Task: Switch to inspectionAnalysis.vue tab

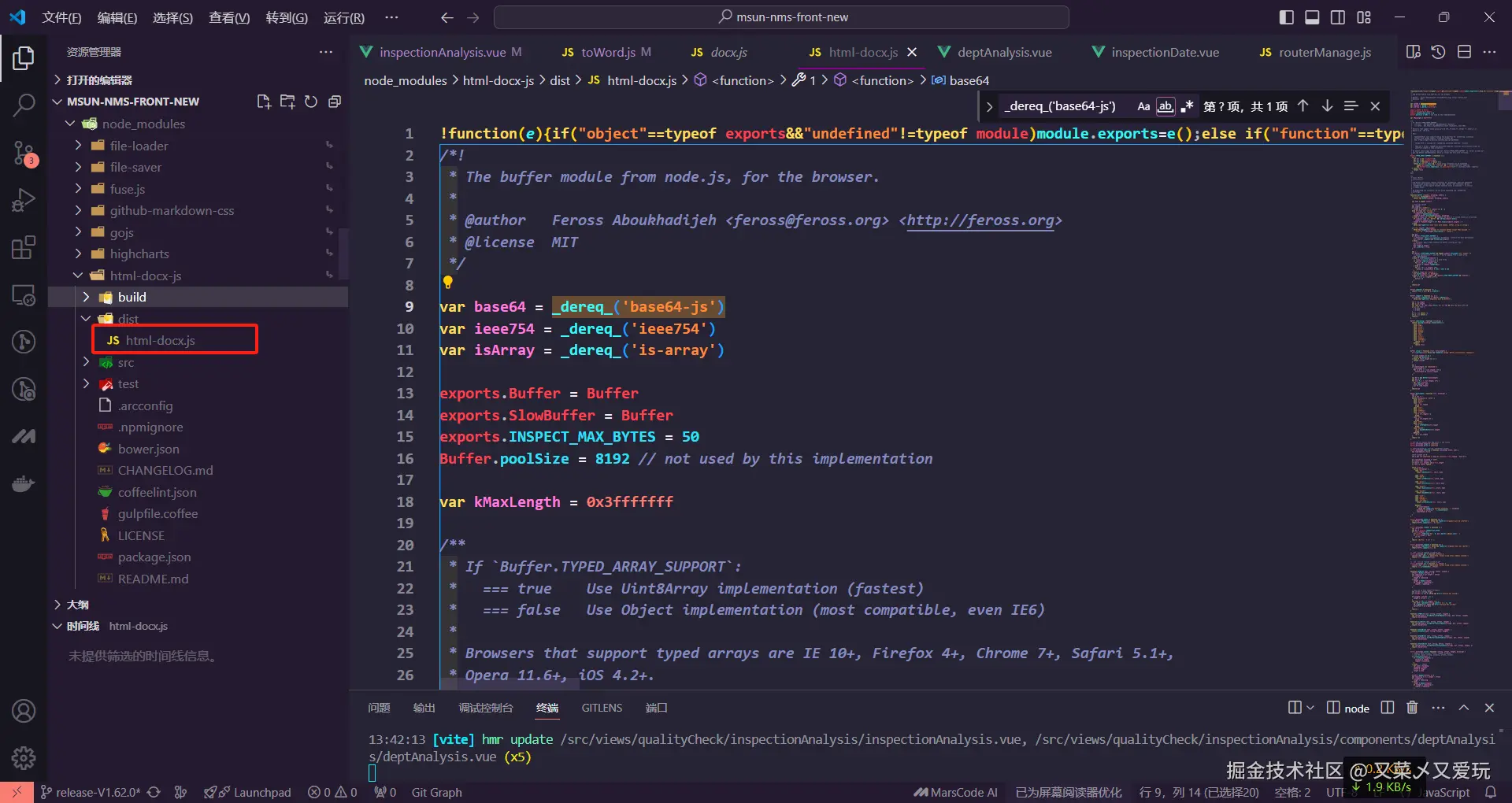Action: pos(441,52)
